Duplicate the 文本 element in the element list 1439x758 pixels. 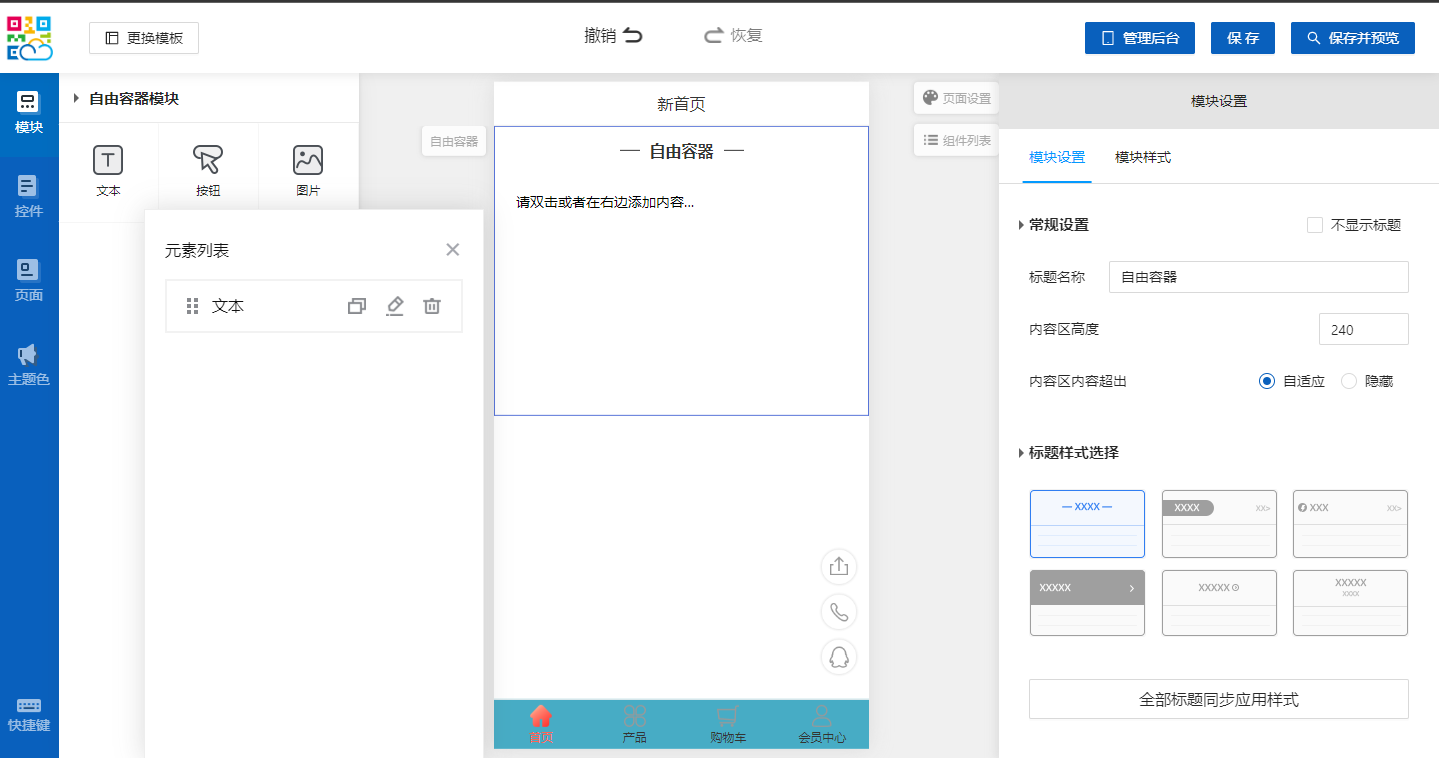pyautogui.click(x=357, y=306)
